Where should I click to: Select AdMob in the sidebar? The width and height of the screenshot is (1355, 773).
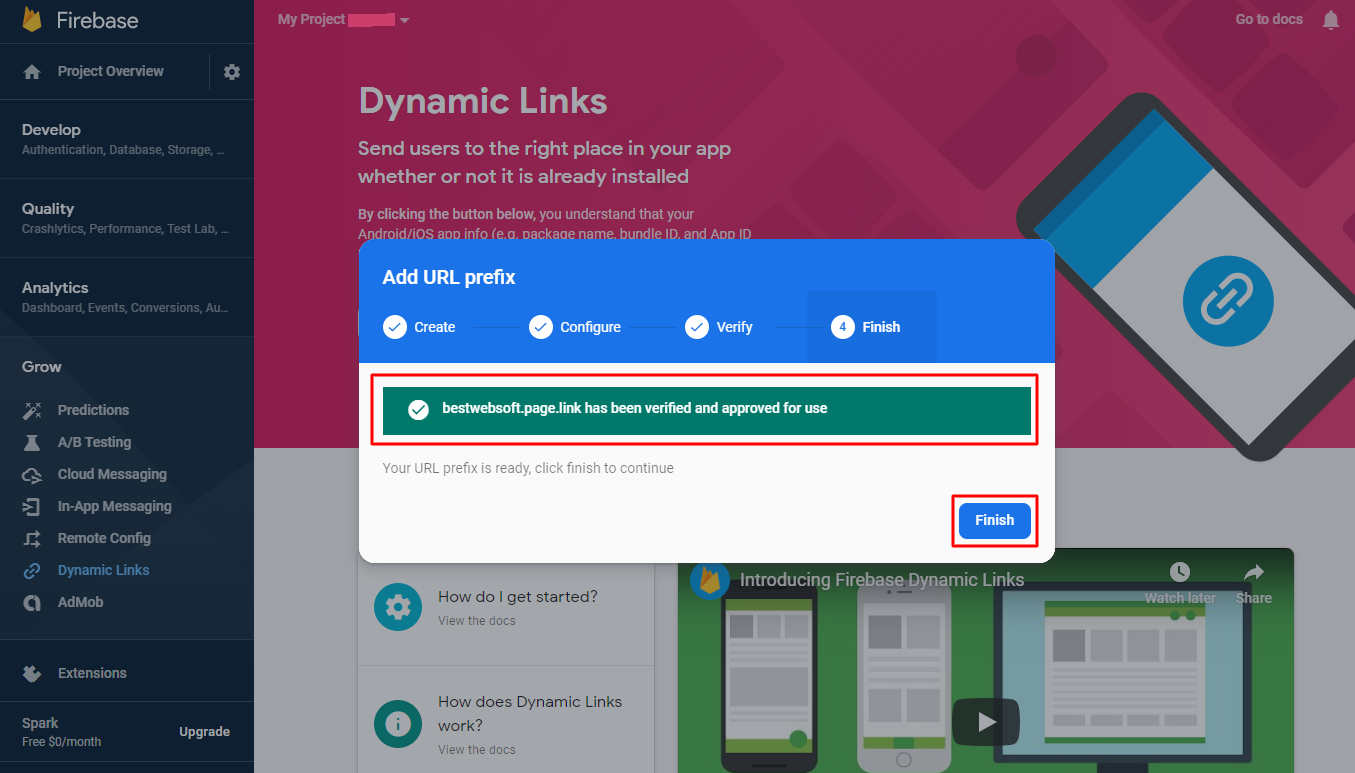80,602
